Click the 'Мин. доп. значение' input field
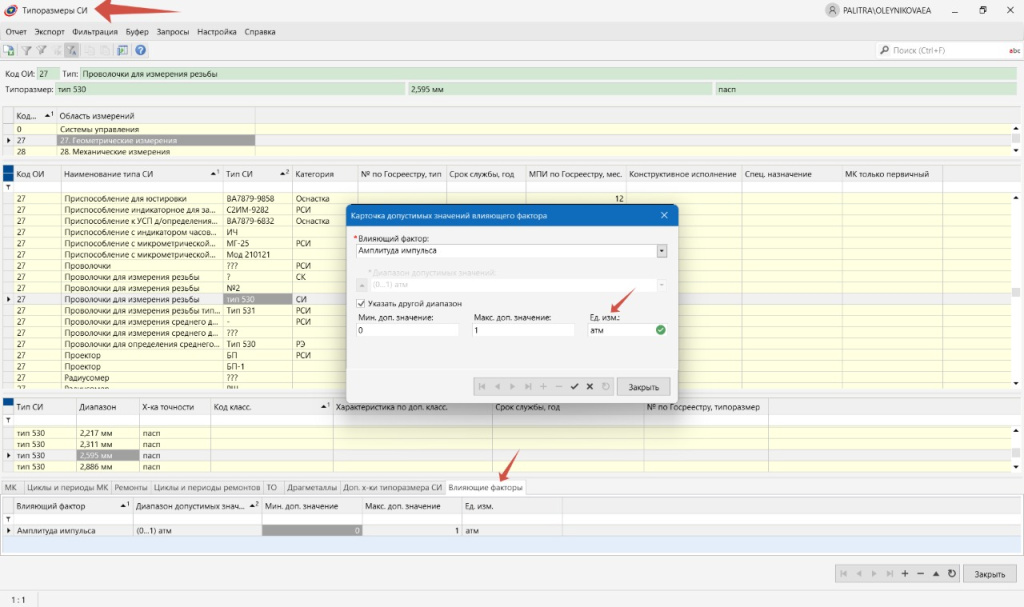The width and height of the screenshot is (1024, 607). pos(408,331)
